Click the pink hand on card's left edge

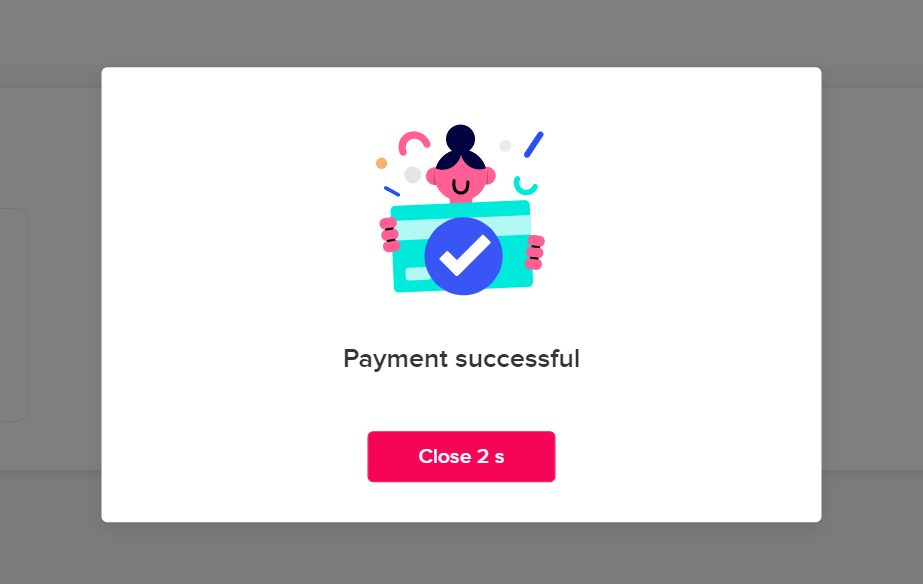click(390, 235)
